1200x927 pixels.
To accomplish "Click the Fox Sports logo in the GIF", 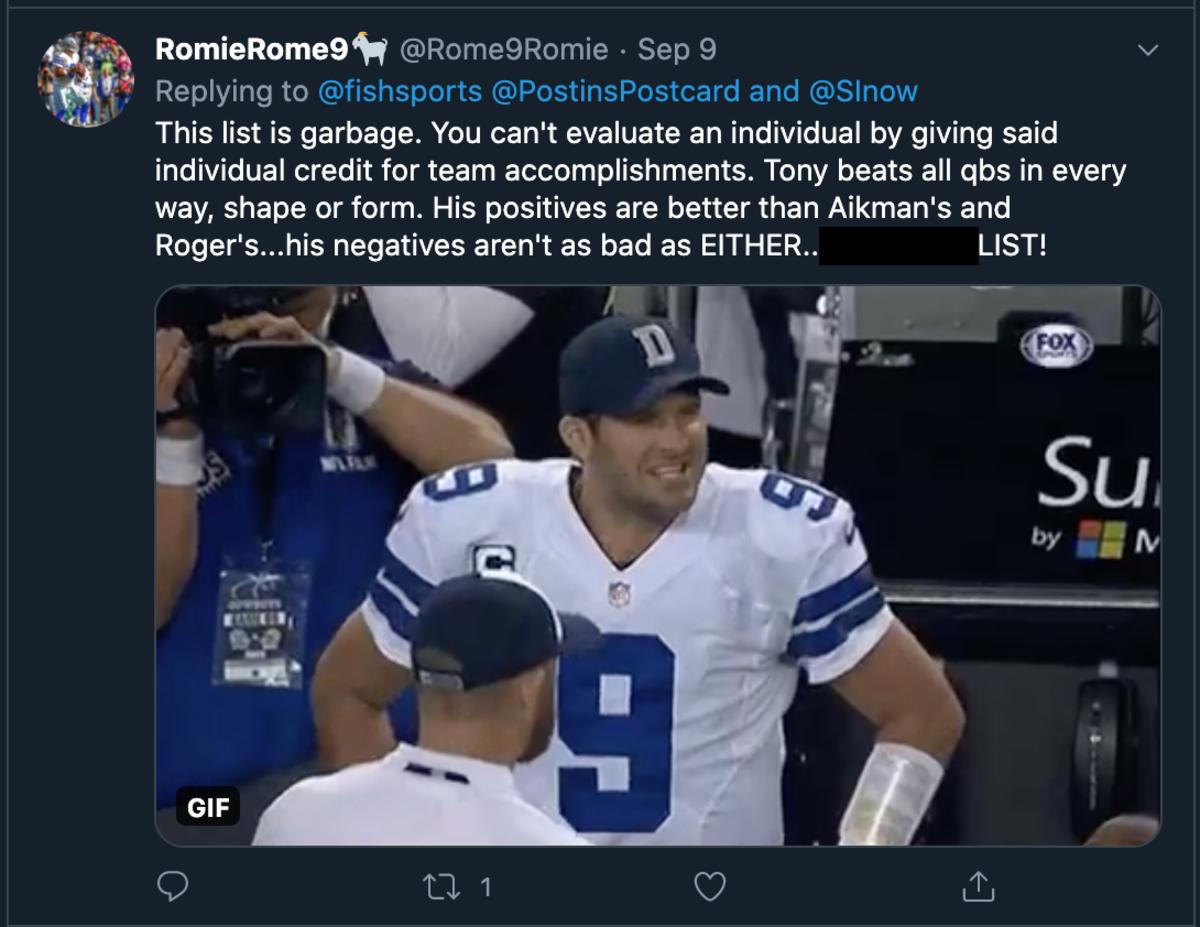I will click(1056, 345).
